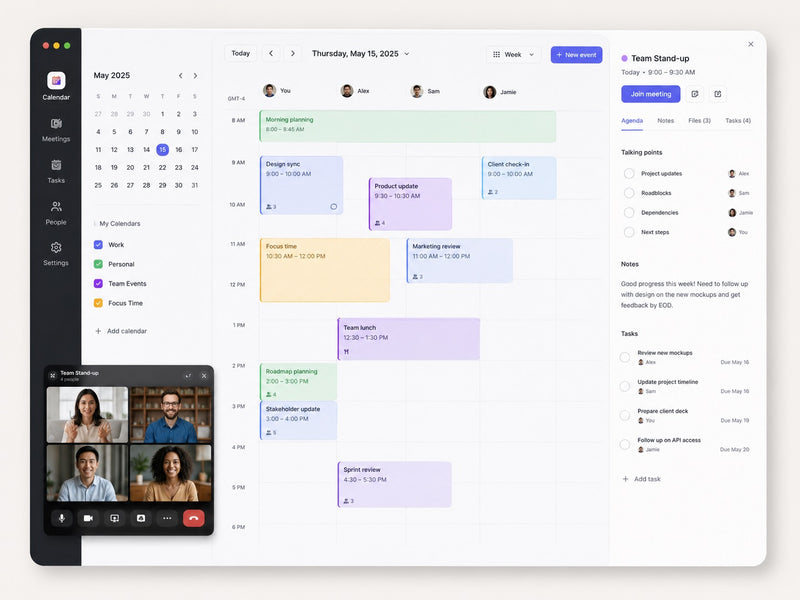
Task: Toggle the Focus Time calendar checkbox
Action: [x=98, y=303]
